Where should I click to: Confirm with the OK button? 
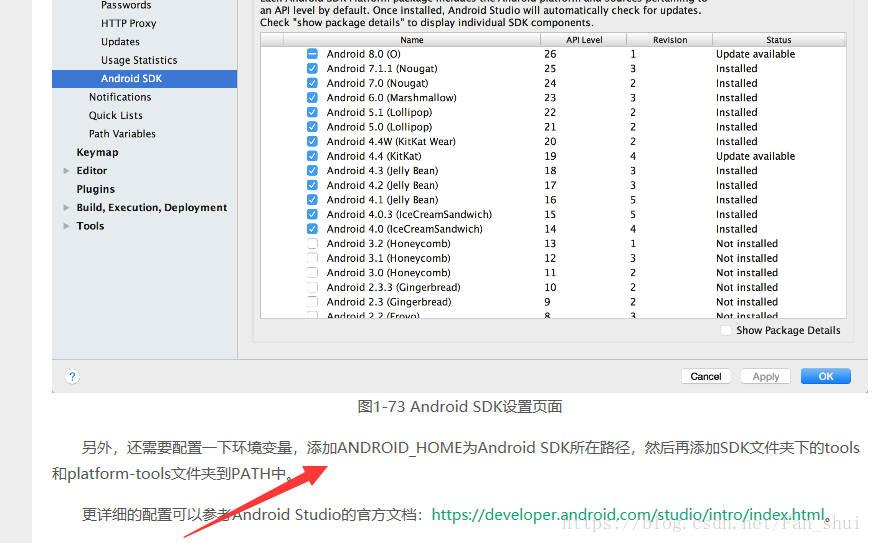click(x=826, y=376)
